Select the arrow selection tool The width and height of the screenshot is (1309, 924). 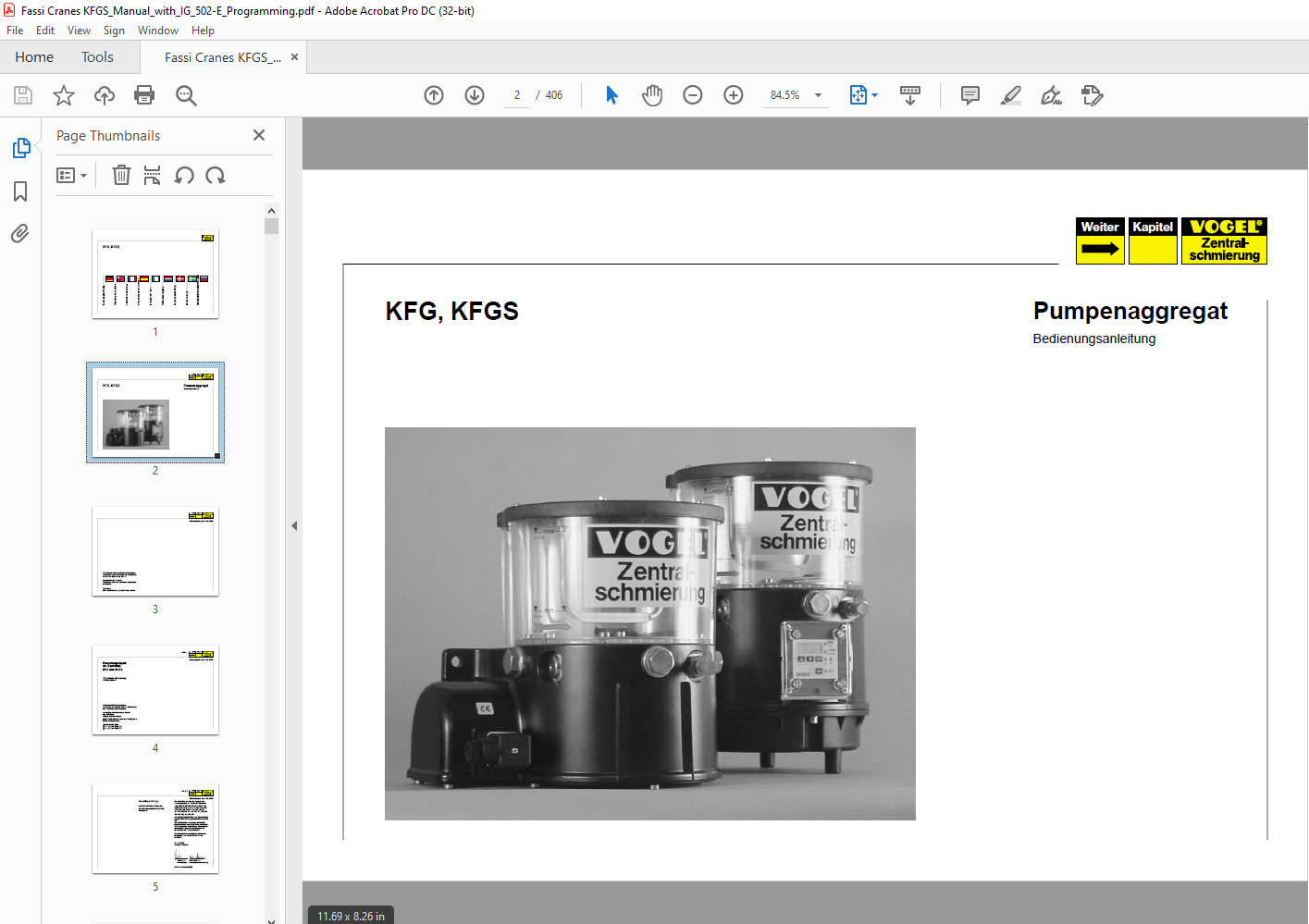tap(611, 95)
